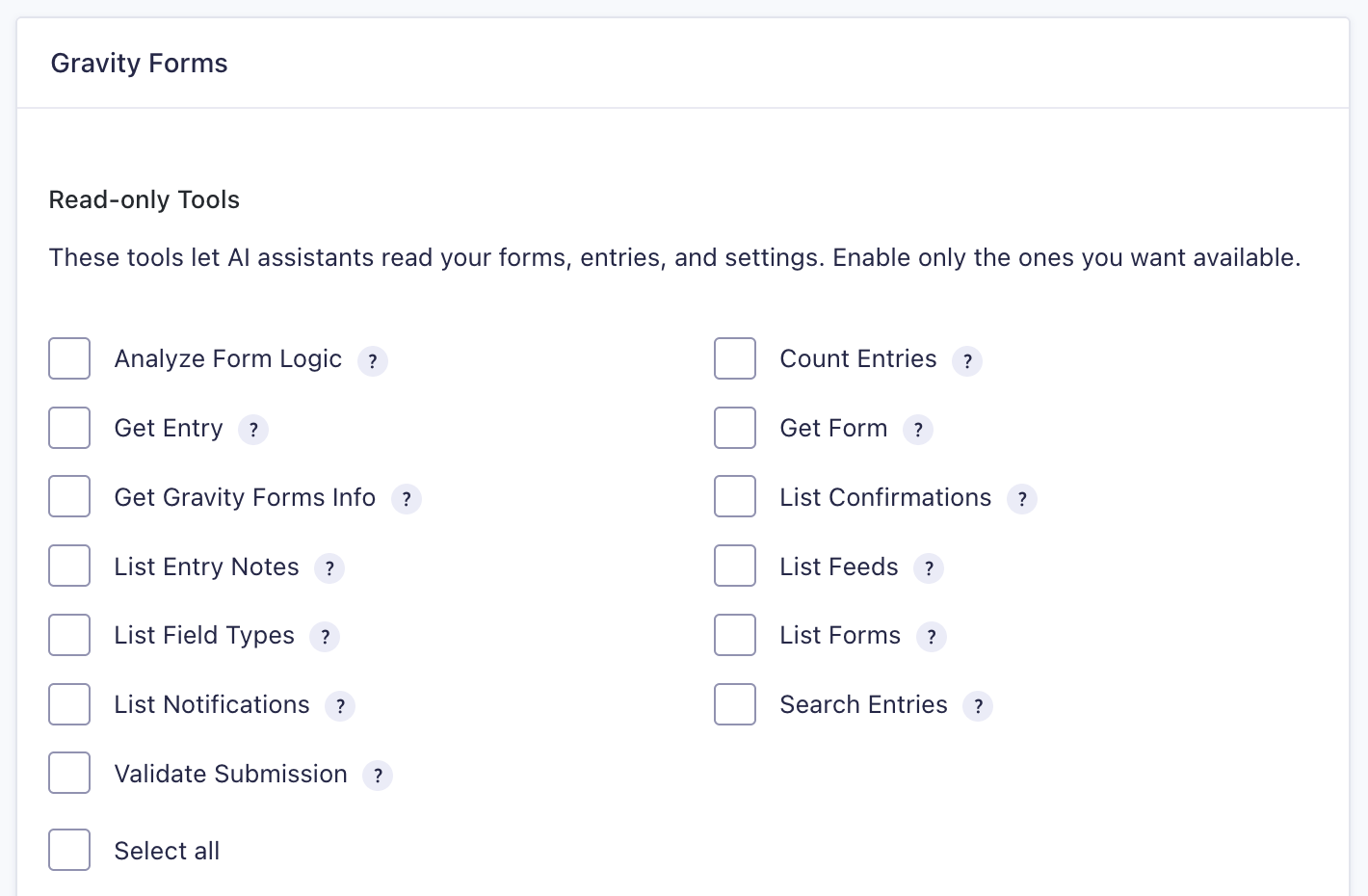This screenshot has width=1368, height=896.
Task: Enable the List Forms checkbox
Action: (x=735, y=635)
